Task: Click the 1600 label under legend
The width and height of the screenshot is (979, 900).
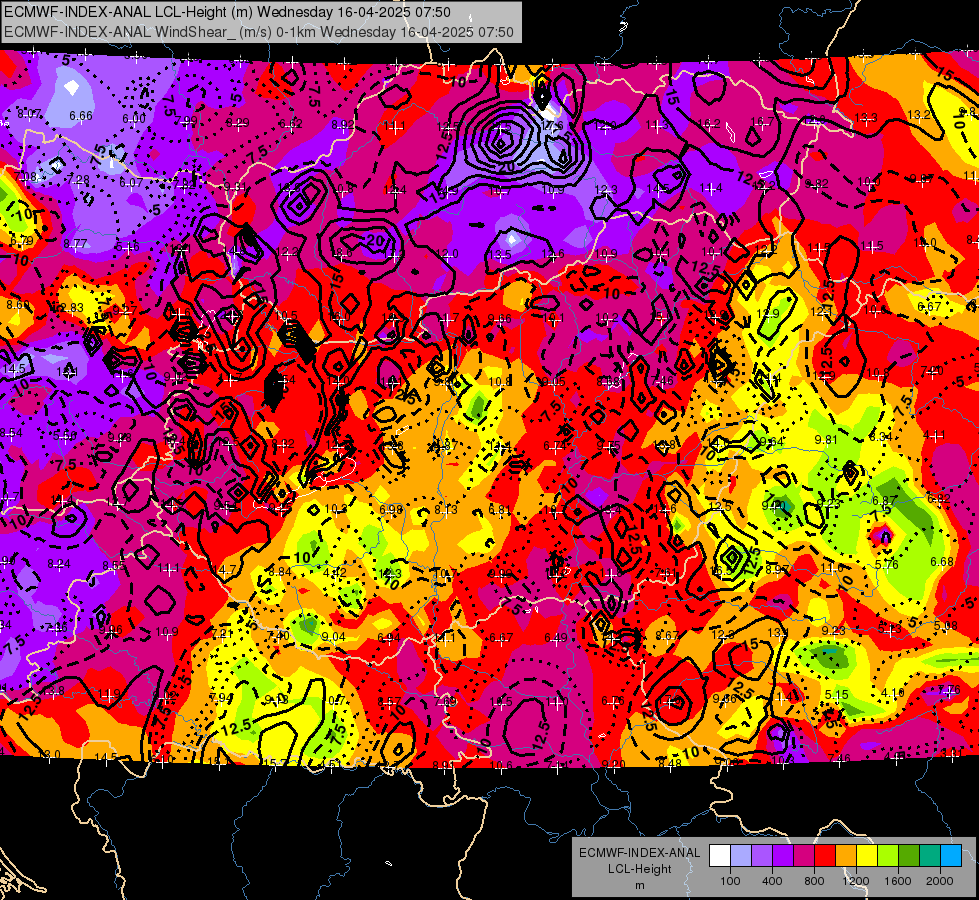Action: 898,881
